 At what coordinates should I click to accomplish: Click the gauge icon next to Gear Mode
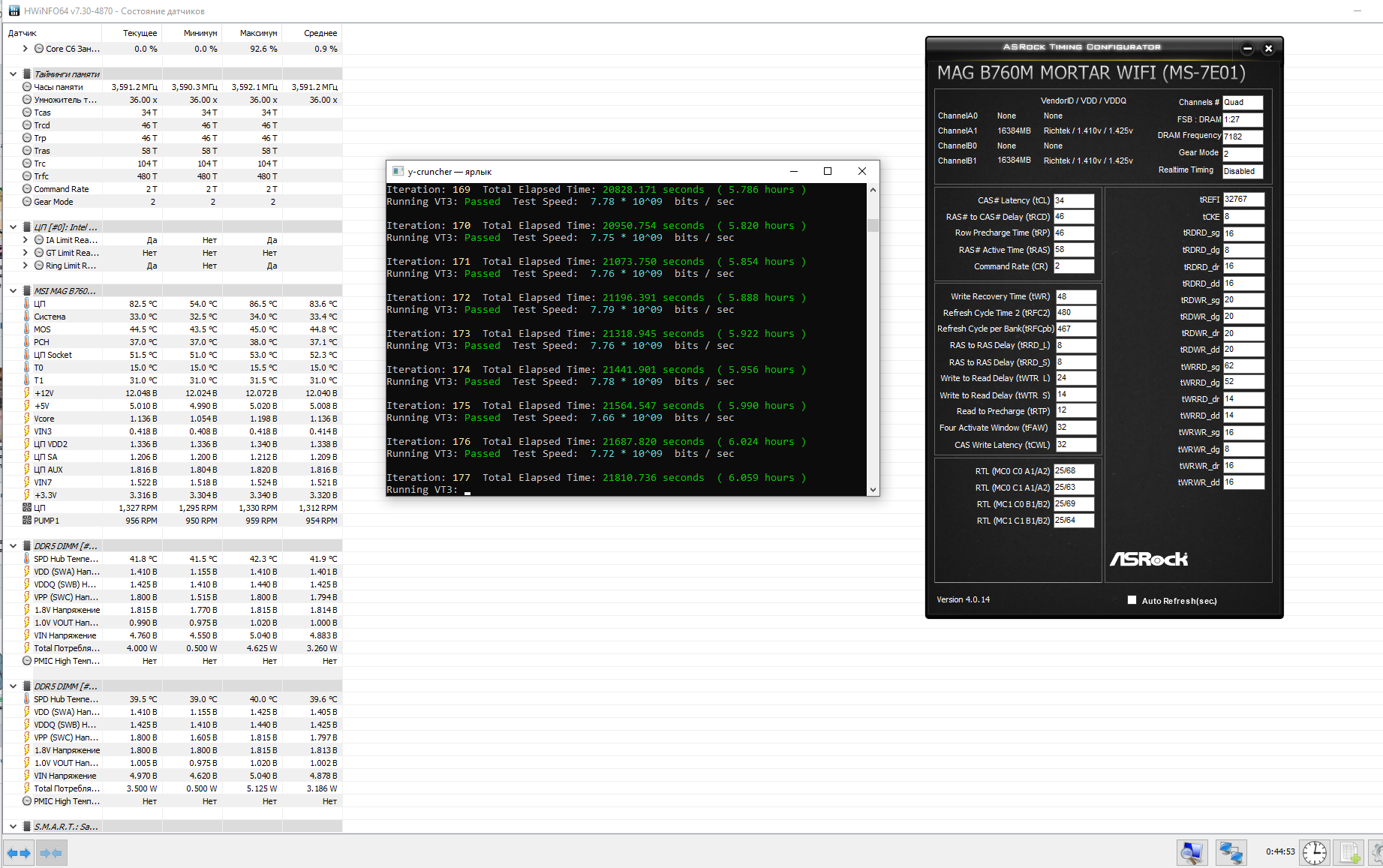point(27,202)
